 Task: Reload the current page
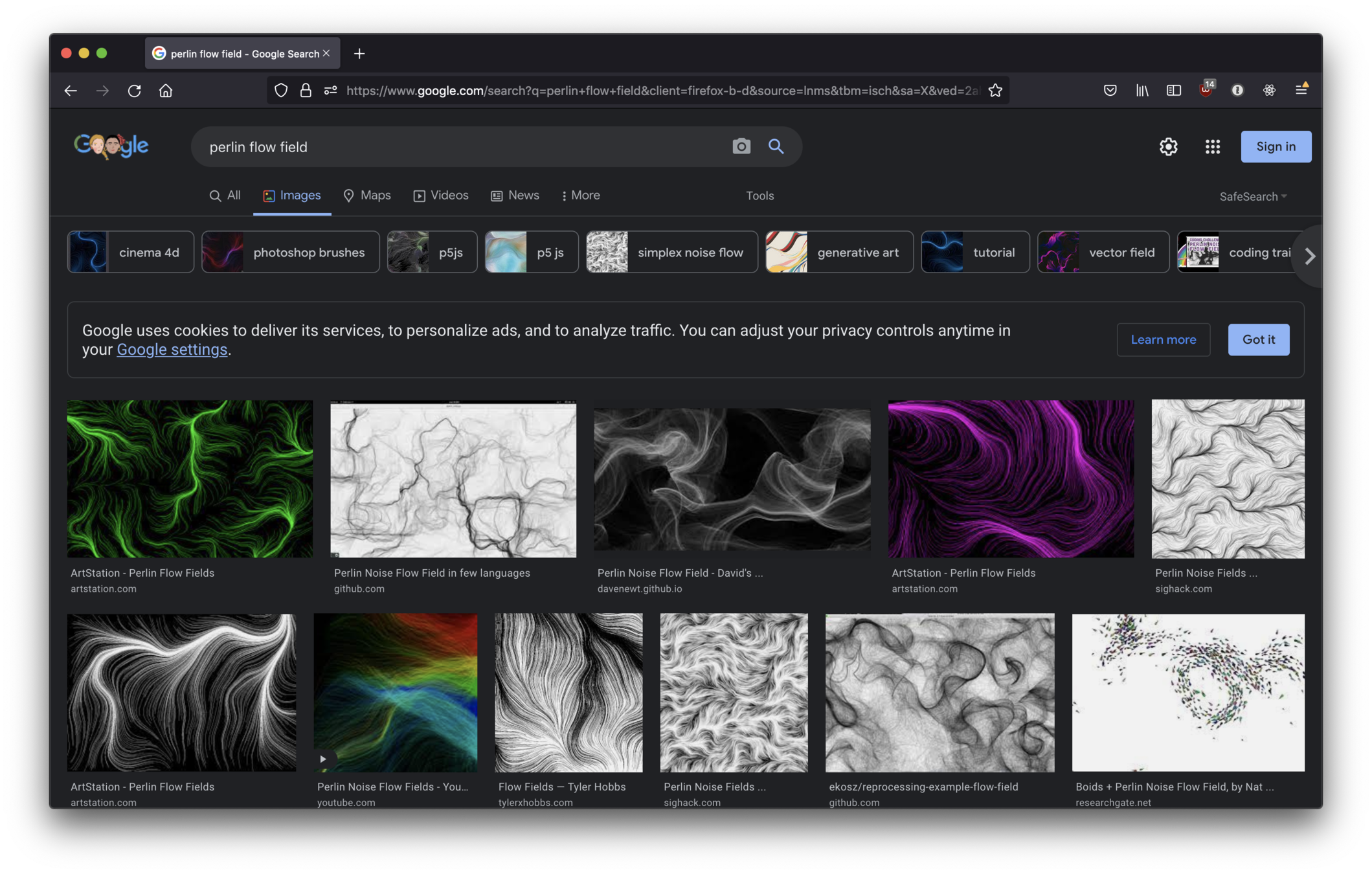tap(134, 91)
